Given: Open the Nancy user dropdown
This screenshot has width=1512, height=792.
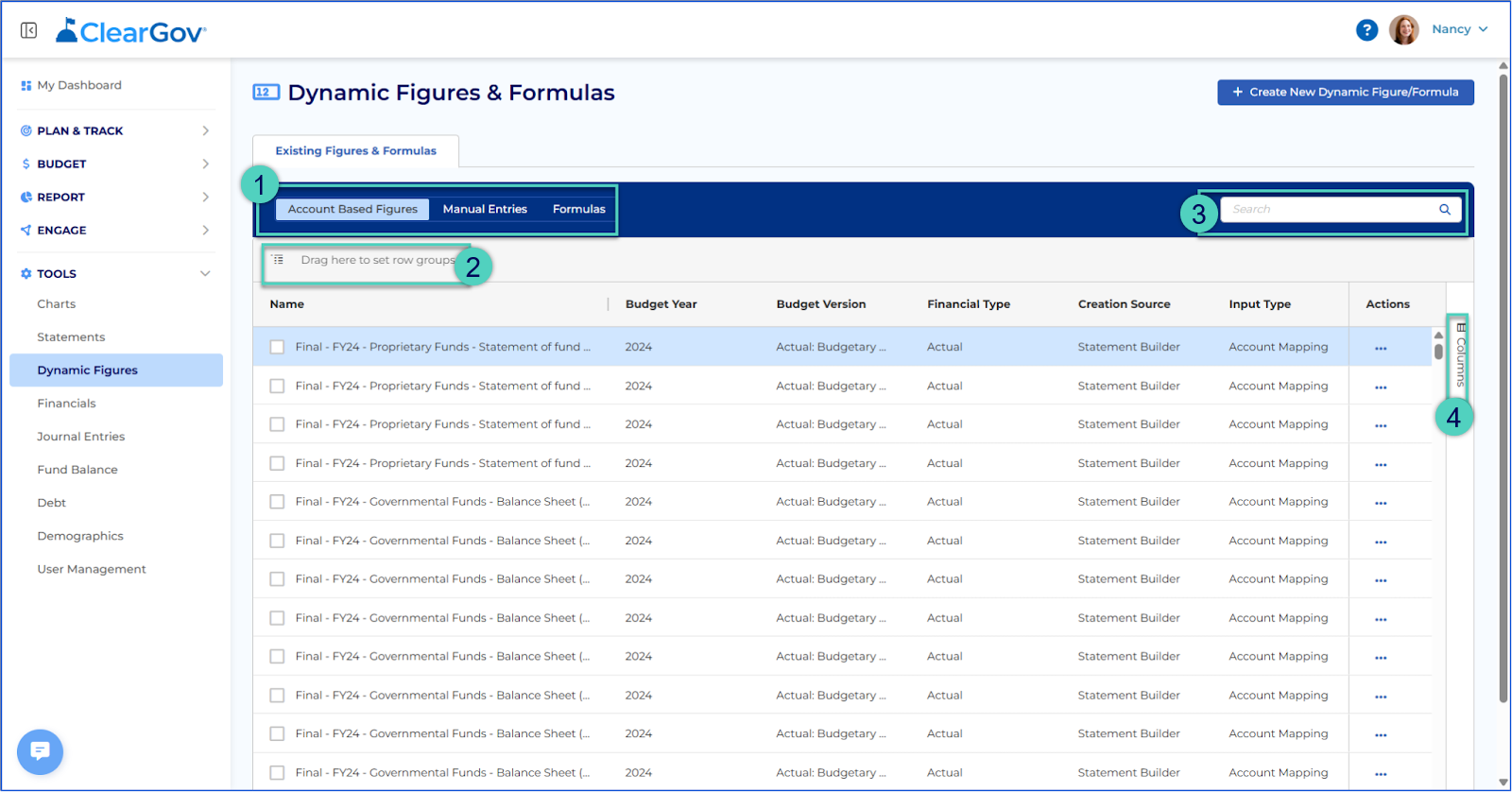Looking at the screenshot, I should [1460, 29].
